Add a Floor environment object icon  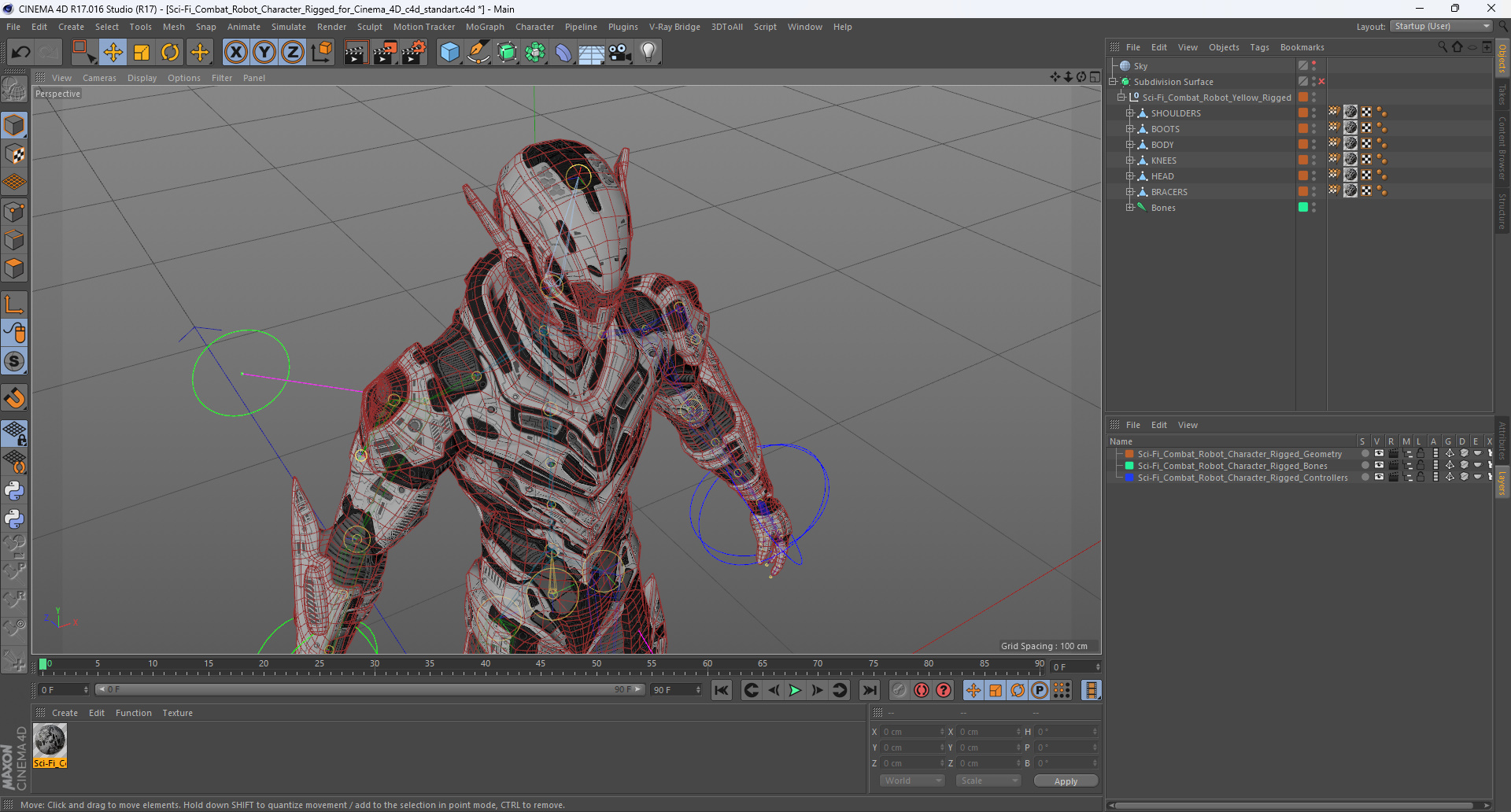tap(591, 53)
